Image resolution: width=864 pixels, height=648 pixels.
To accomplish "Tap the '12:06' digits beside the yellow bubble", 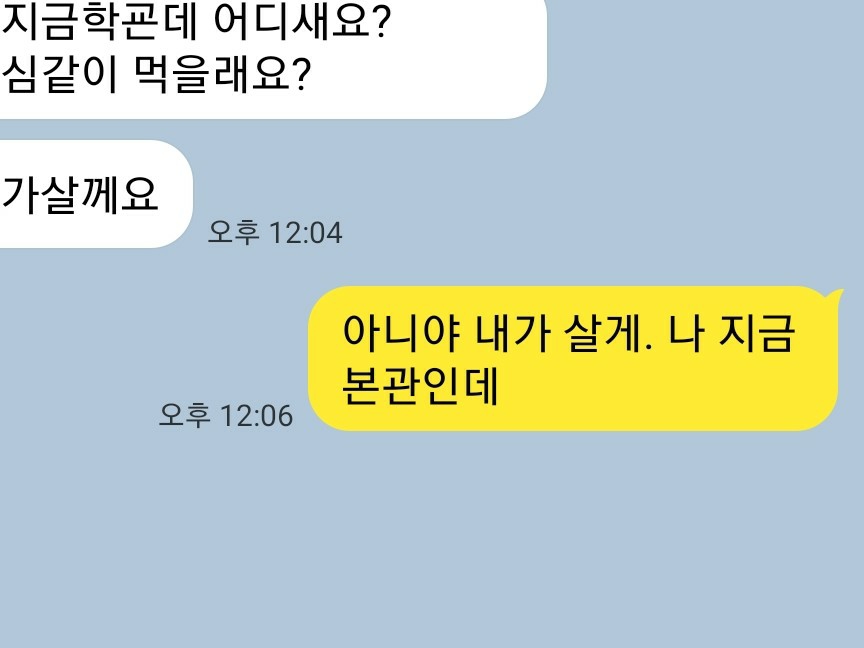I will pos(256,415).
